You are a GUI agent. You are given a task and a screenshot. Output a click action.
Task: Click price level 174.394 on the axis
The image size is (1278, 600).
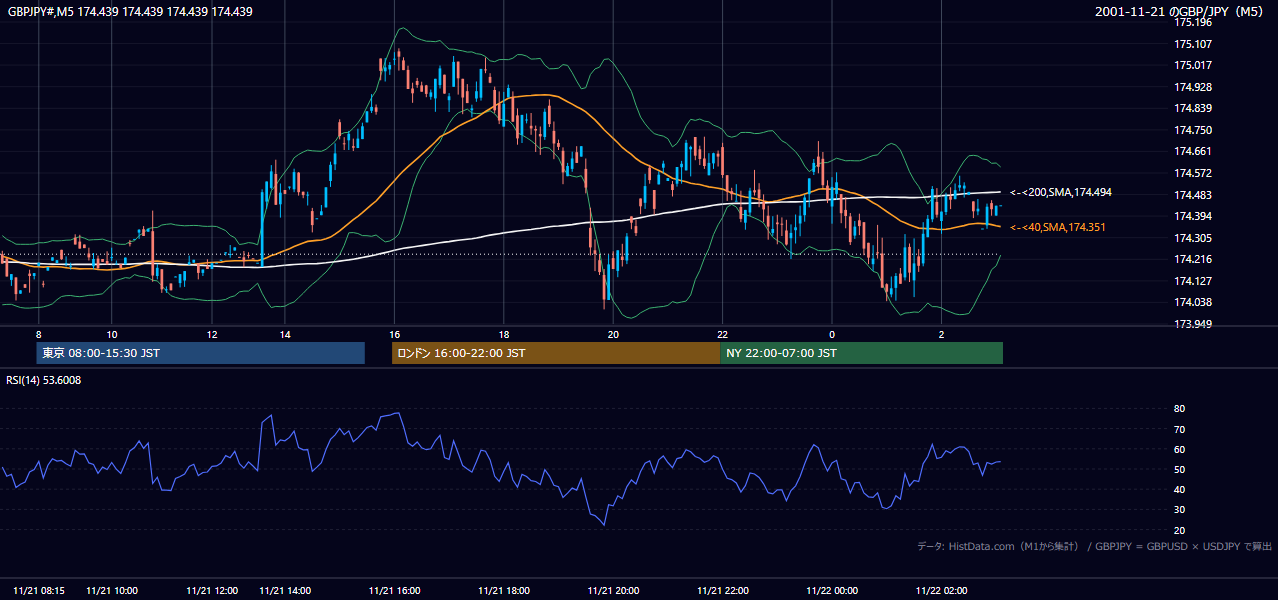coord(1193,216)
